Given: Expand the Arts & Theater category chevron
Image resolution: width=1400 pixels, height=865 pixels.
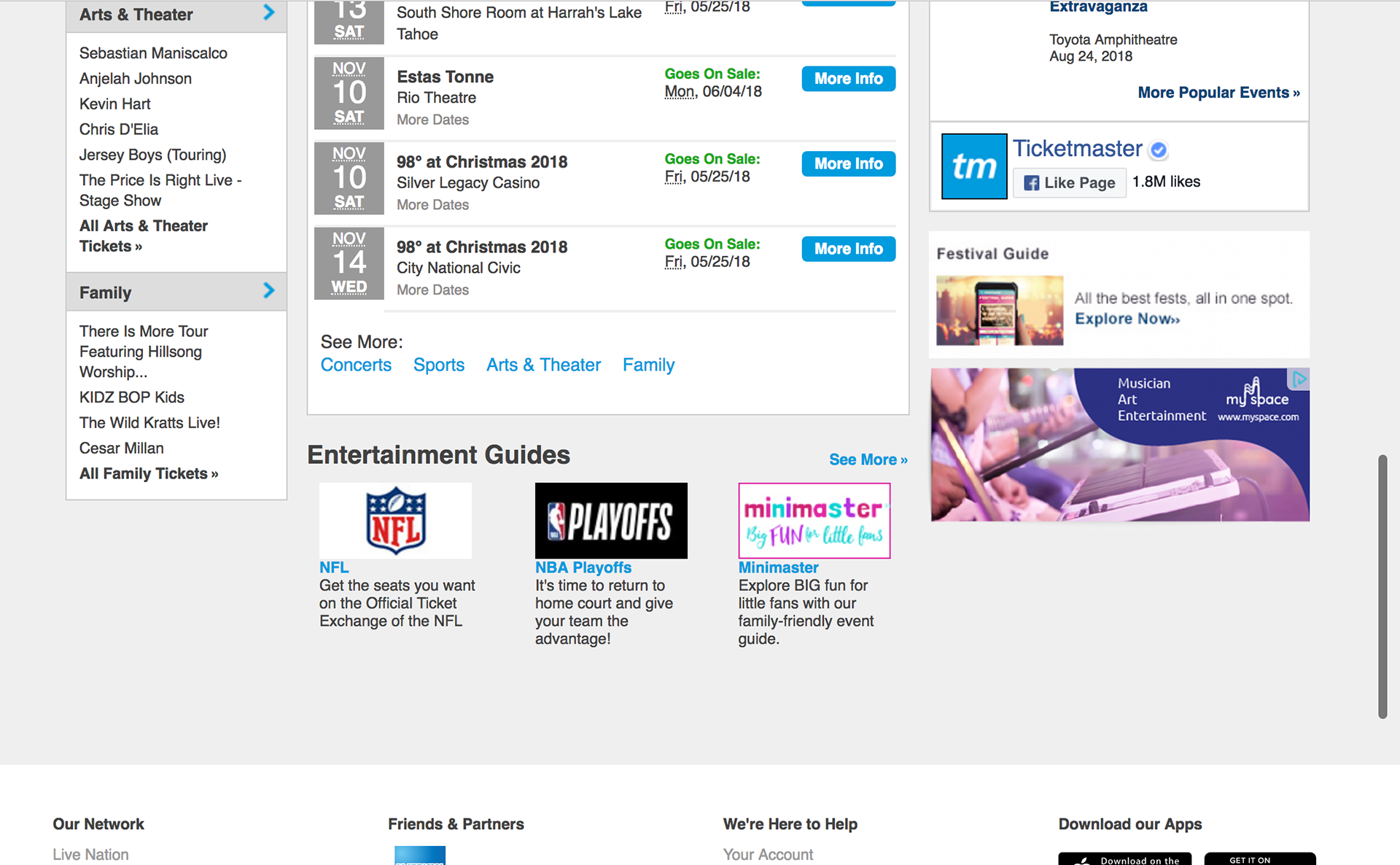Looking at the screenshot, I should tap(269, 12).
